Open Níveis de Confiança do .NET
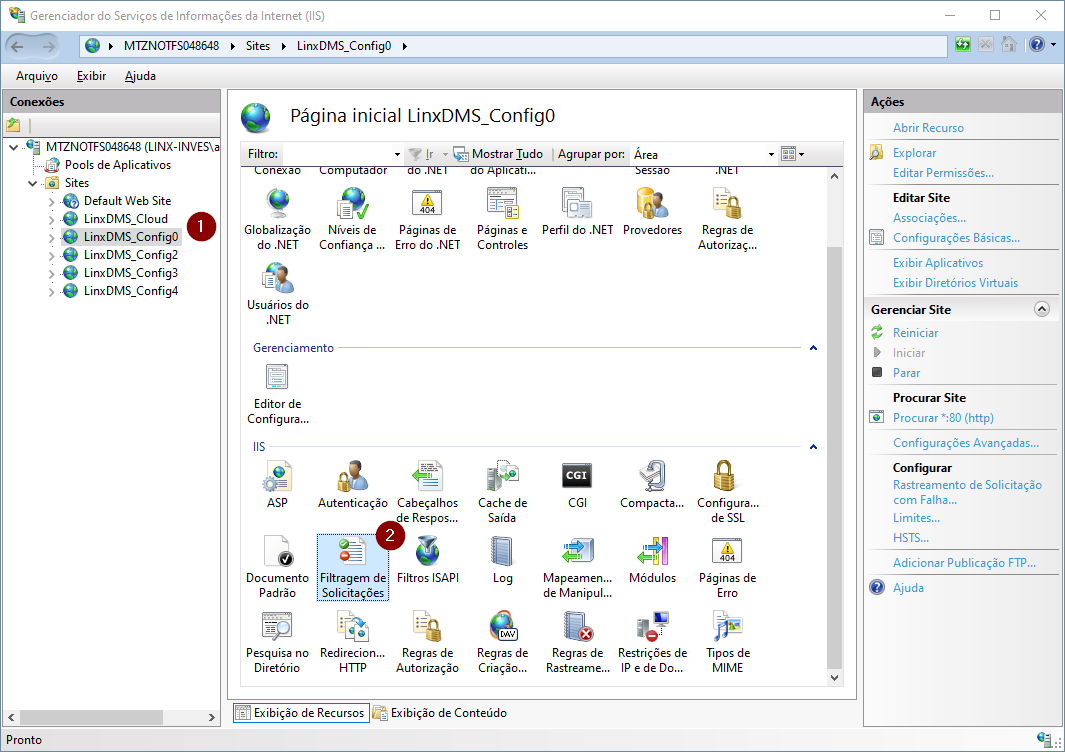The width and height of the screenshot is (1065, 752). pos(353,219)
